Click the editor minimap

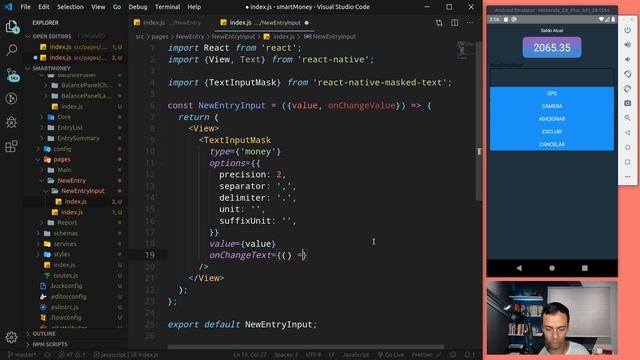pos(466,50)
